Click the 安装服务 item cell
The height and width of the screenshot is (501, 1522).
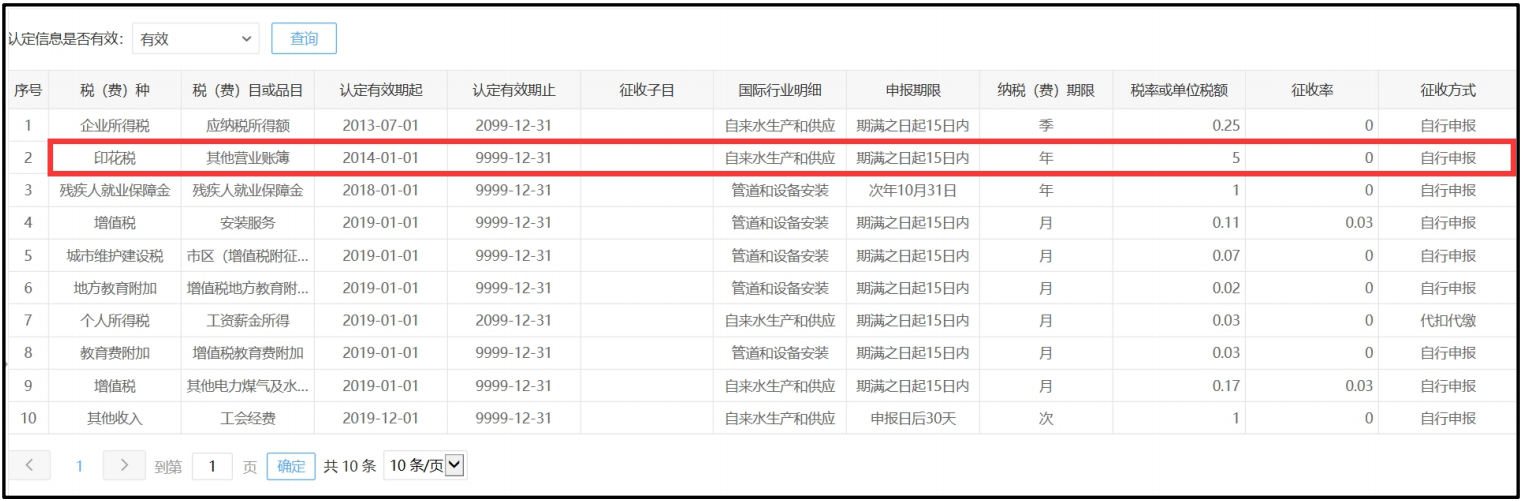click(247, 223)
